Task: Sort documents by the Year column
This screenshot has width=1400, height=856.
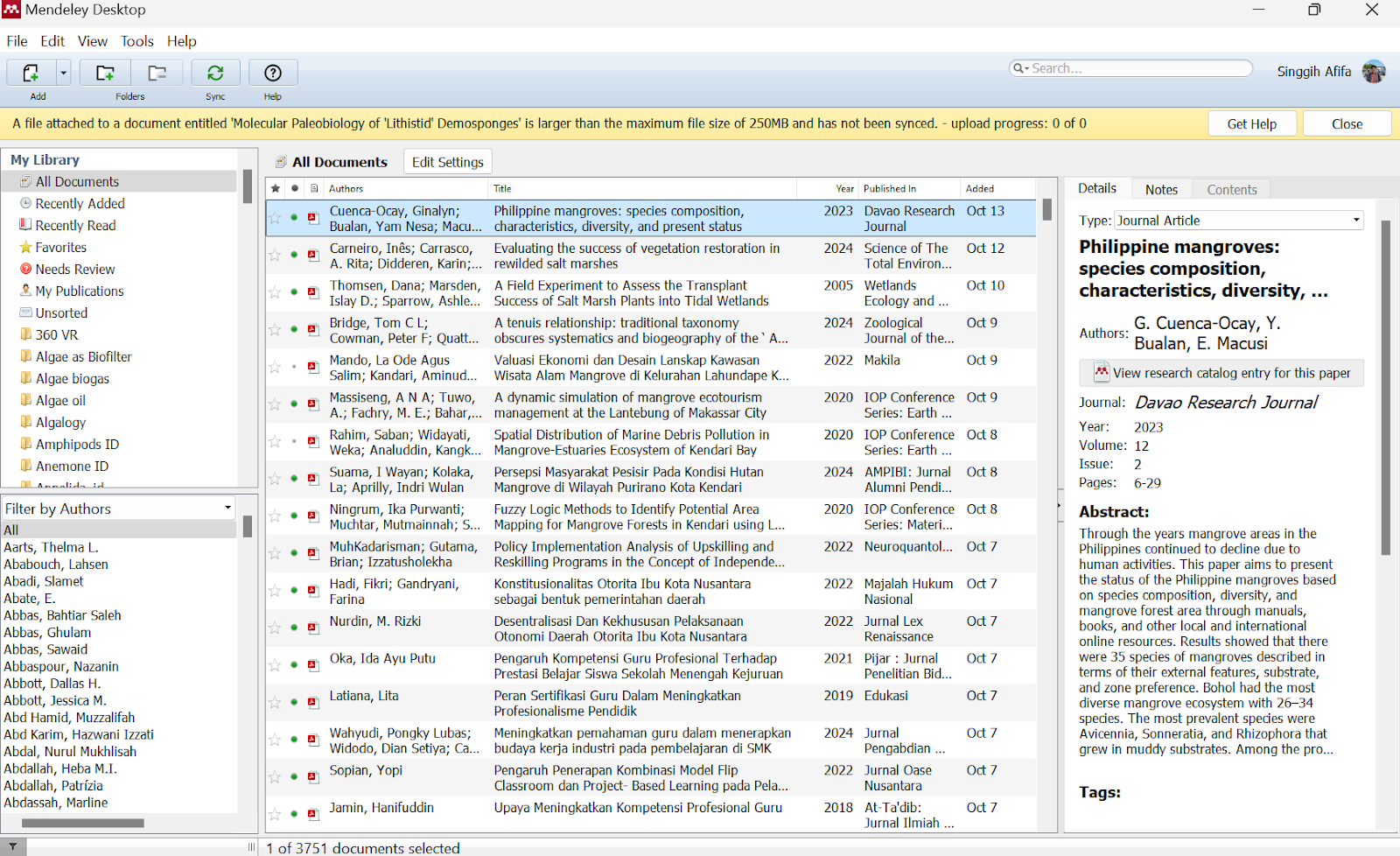Action: click(x=828, y=188)
